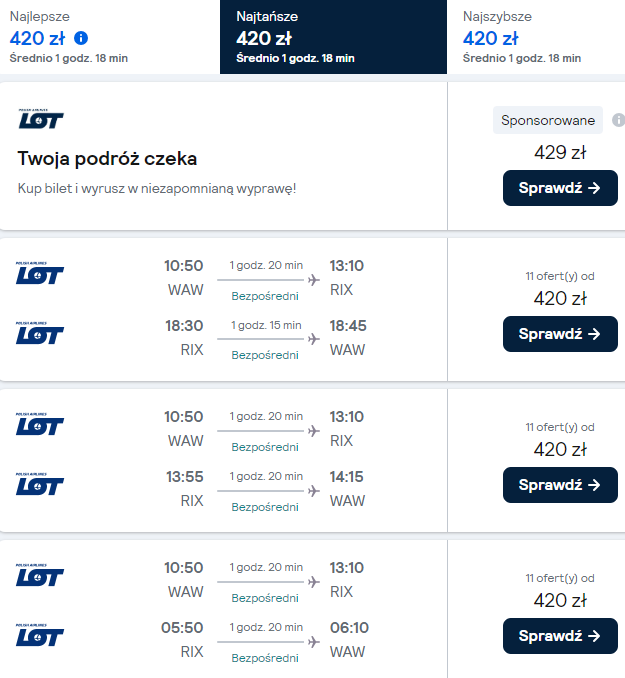This screenshot has height=678, width=625.
Task: Click airplane icon on the 05:50 RIX flight
Action: tap(314, 641)
